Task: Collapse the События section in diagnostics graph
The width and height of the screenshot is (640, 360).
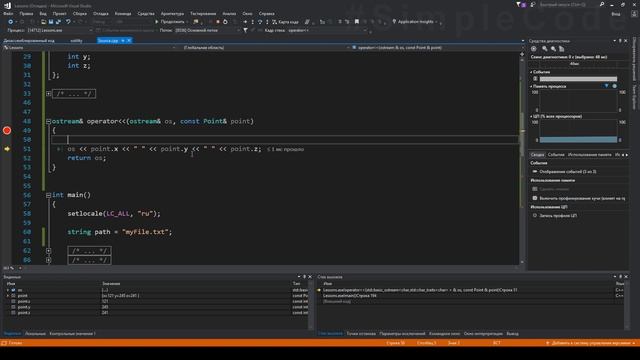Action: pos(531,72)
